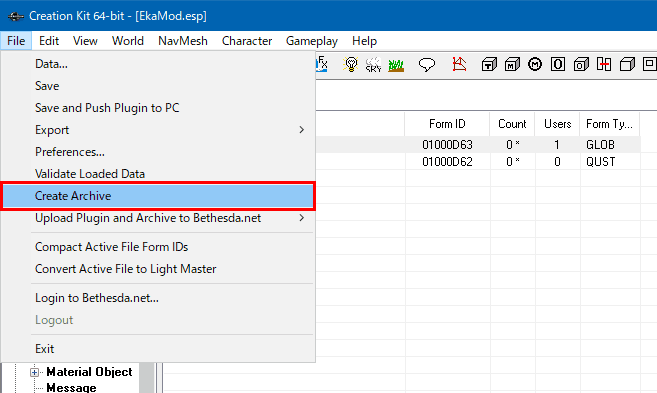The width and height of the screenshot is (657, 393).
Task: Expand the Export submenu arrow
Action: (x=302, y=130)
